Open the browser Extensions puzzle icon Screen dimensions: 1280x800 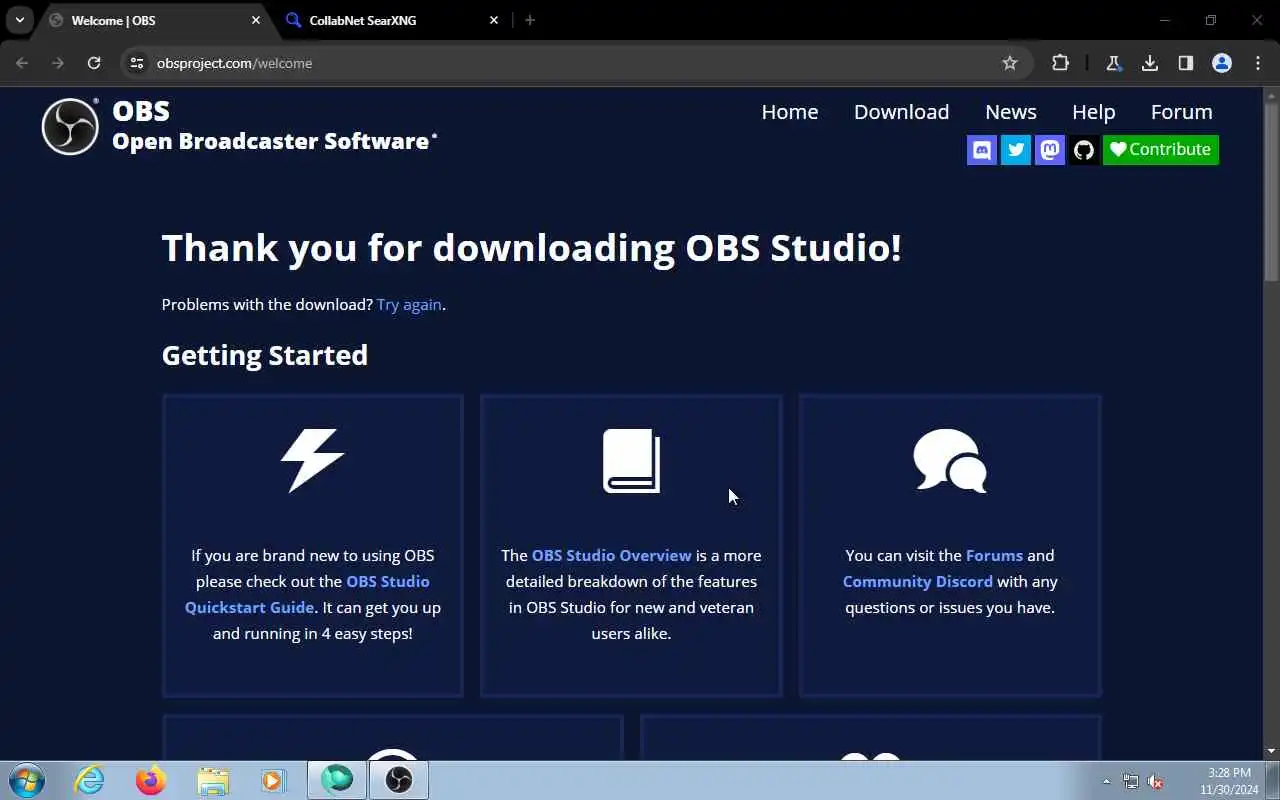point(1061,63)
